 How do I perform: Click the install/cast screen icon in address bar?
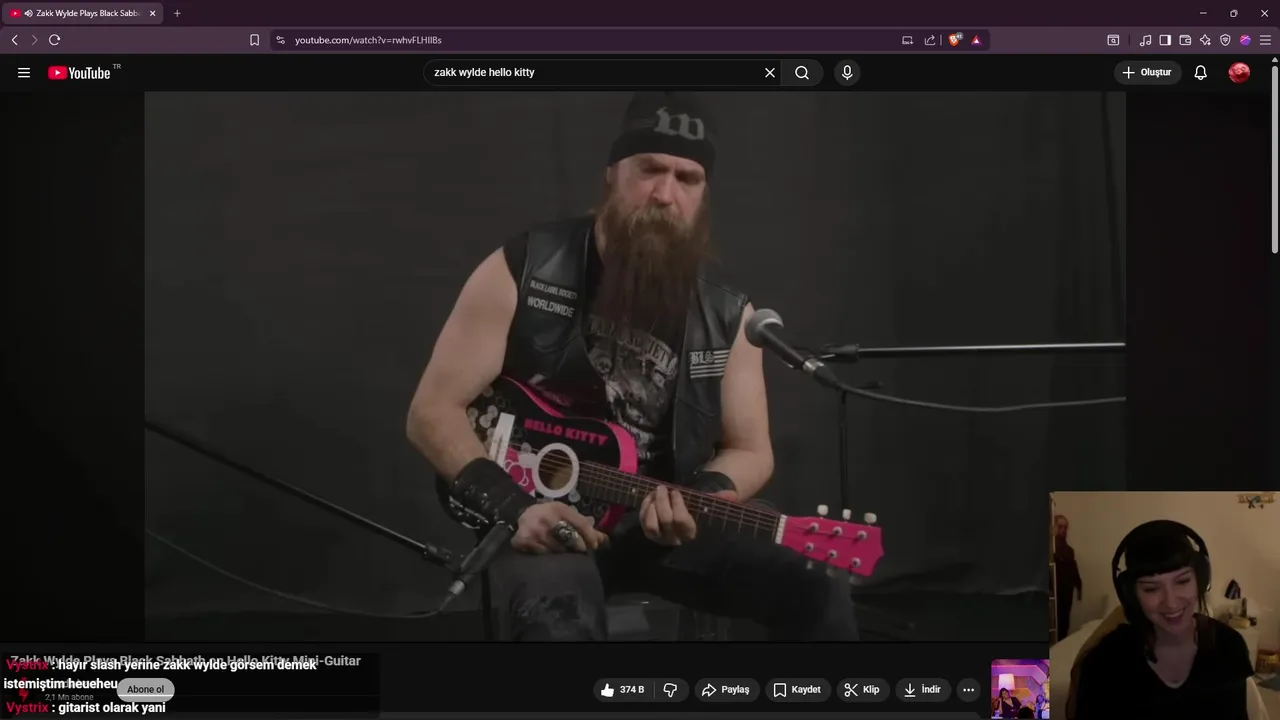tap(907, 40)
